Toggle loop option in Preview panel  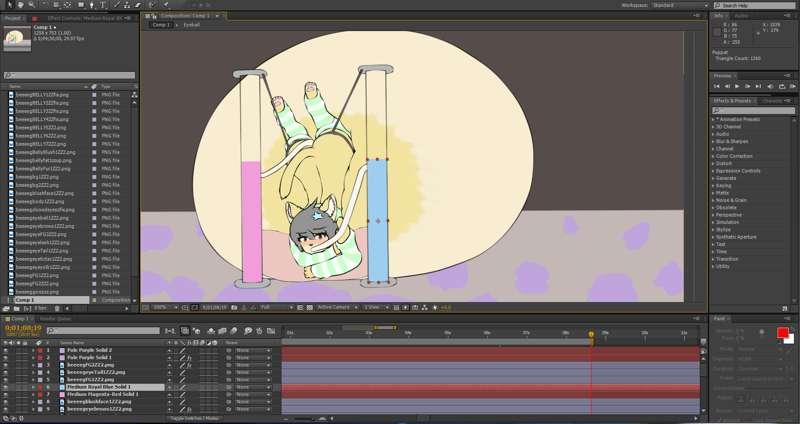[782, 87]
